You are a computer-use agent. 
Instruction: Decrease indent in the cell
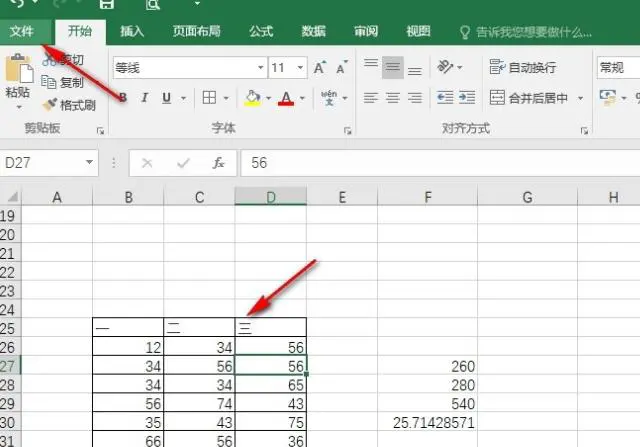(445, 98)
